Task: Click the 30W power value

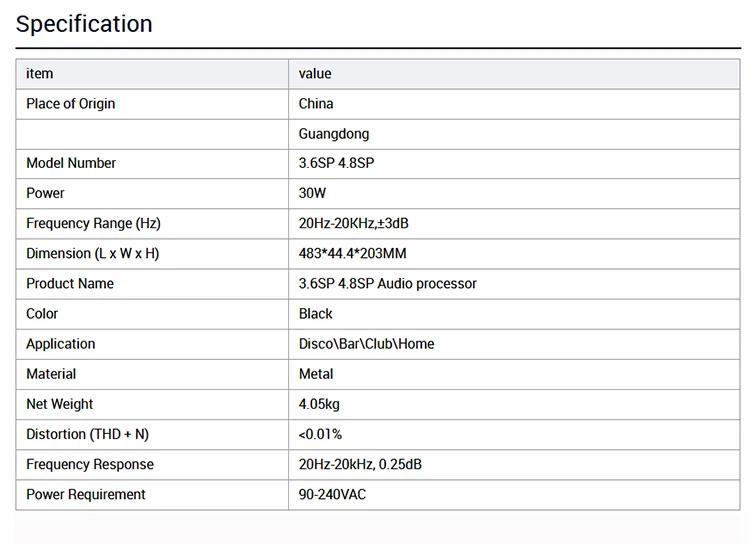Action: (312, 194)
